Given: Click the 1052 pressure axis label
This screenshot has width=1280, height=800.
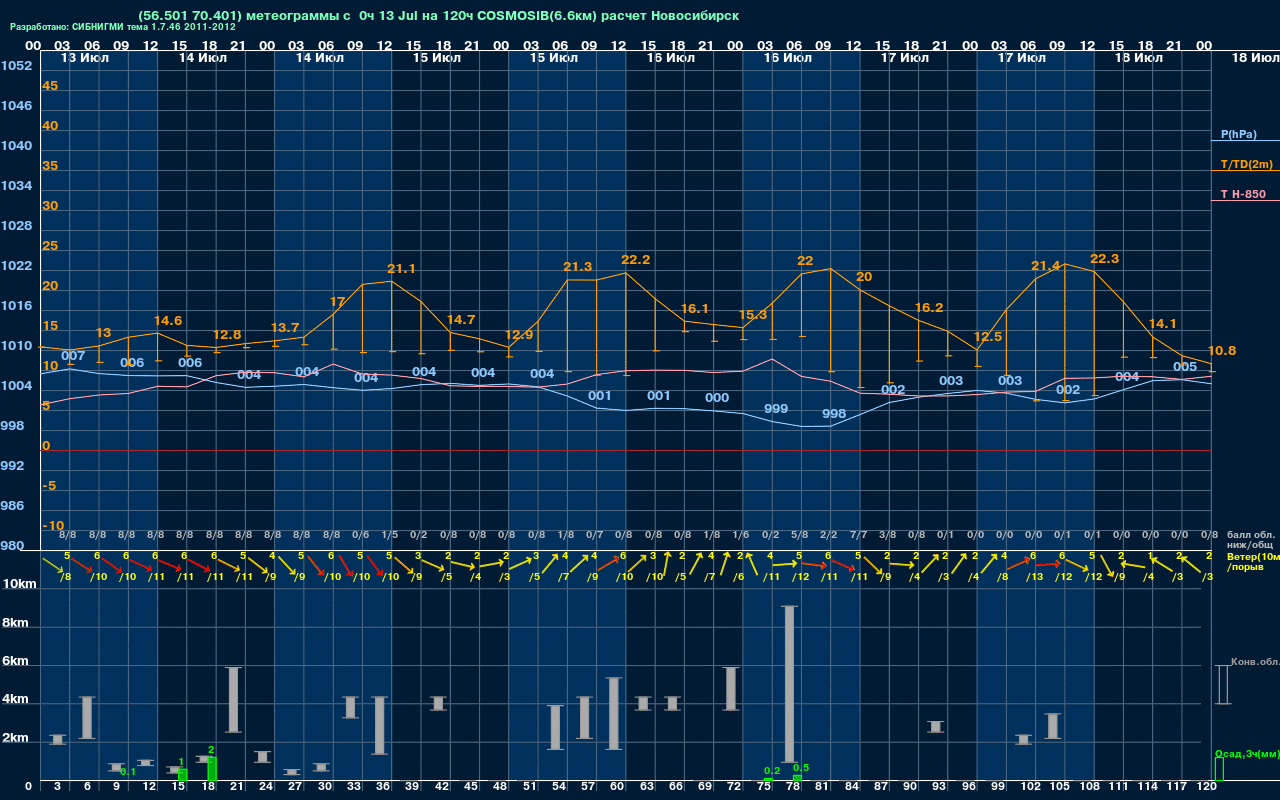Looking at the screenshot, I should click(16, 66).
